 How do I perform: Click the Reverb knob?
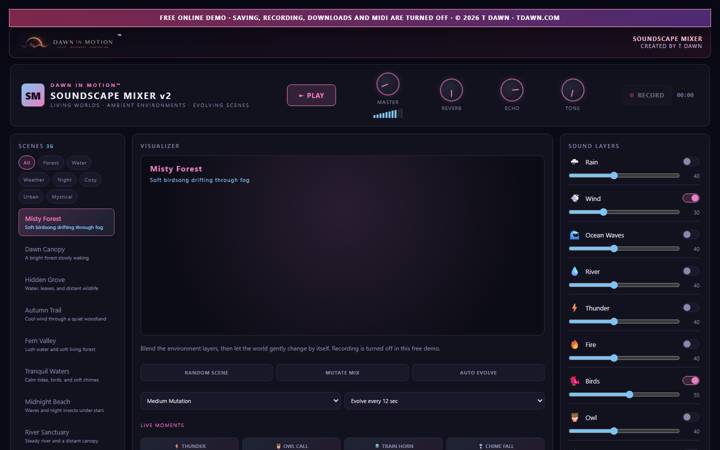tap(451, 90)
